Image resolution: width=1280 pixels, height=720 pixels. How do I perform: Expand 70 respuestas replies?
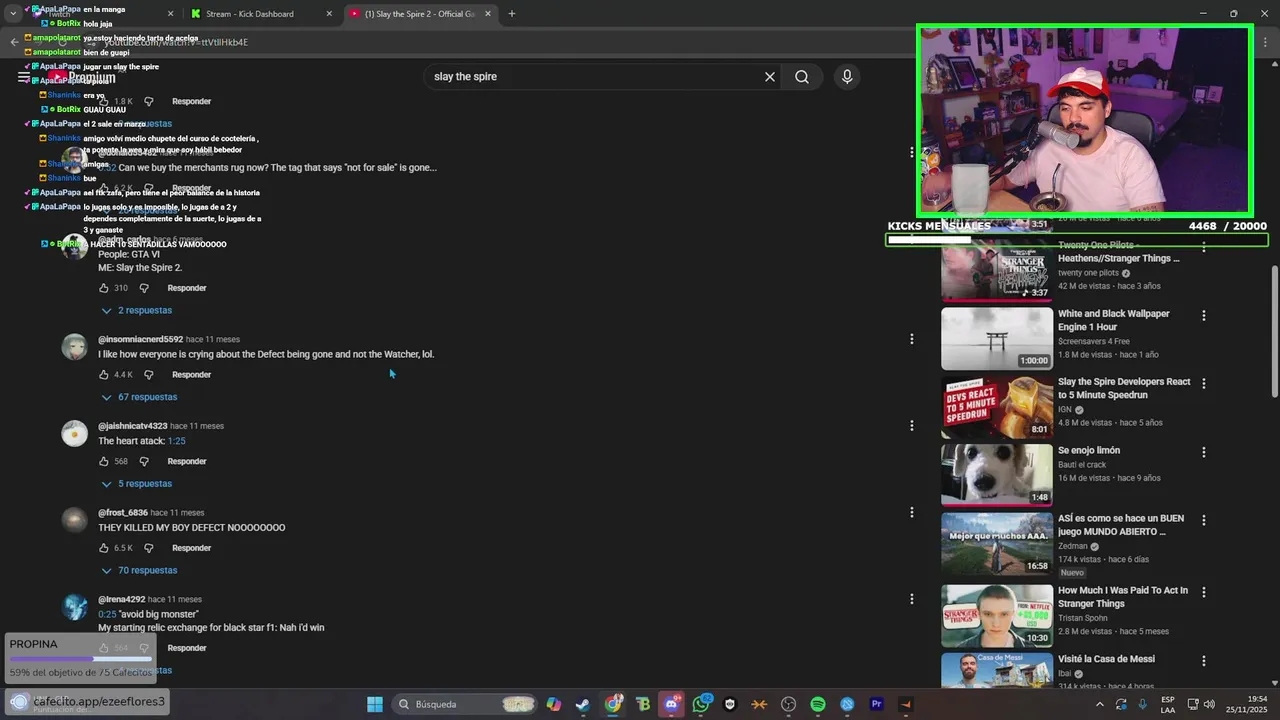[139, 571]
